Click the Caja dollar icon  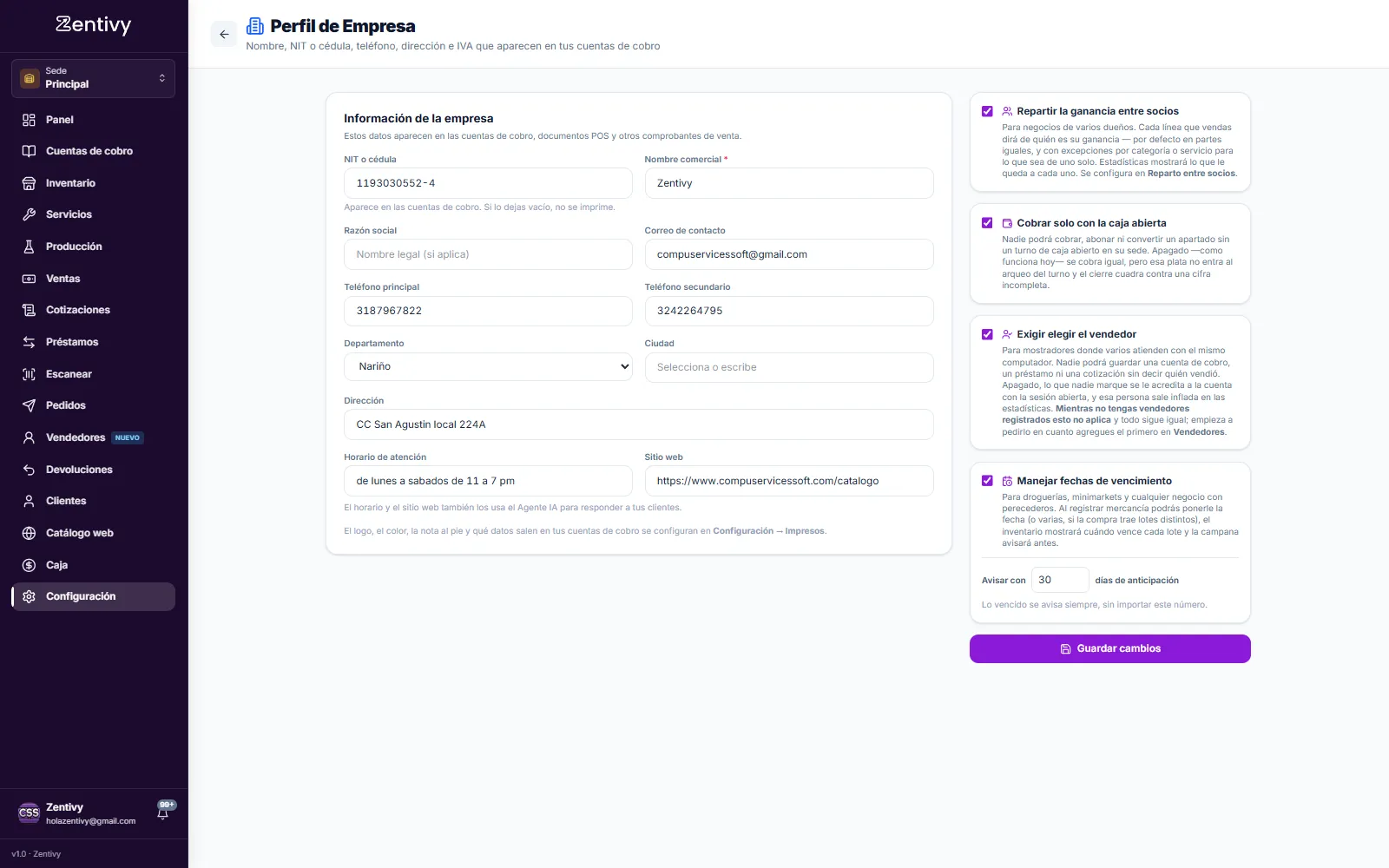point(29,565)
